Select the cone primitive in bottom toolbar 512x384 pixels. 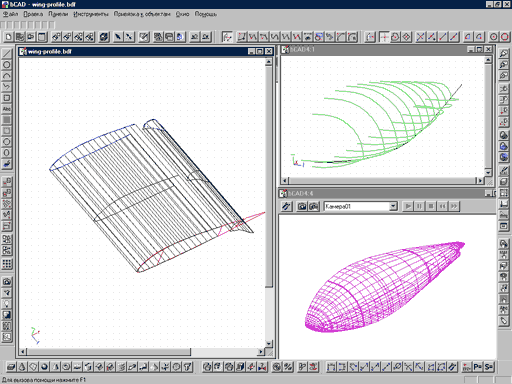(22, 367)
